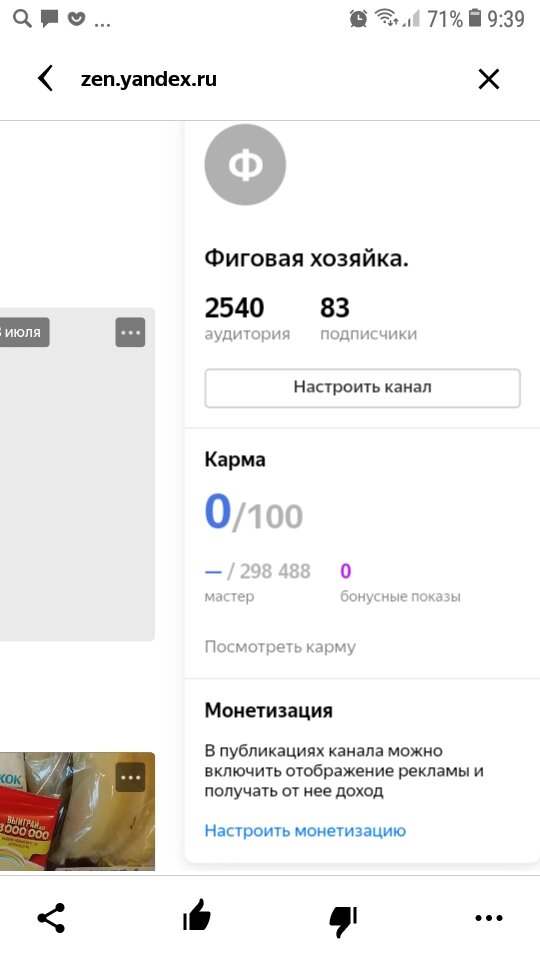
Task: Open the publication photo thumbnail
Action: [77, 811]
